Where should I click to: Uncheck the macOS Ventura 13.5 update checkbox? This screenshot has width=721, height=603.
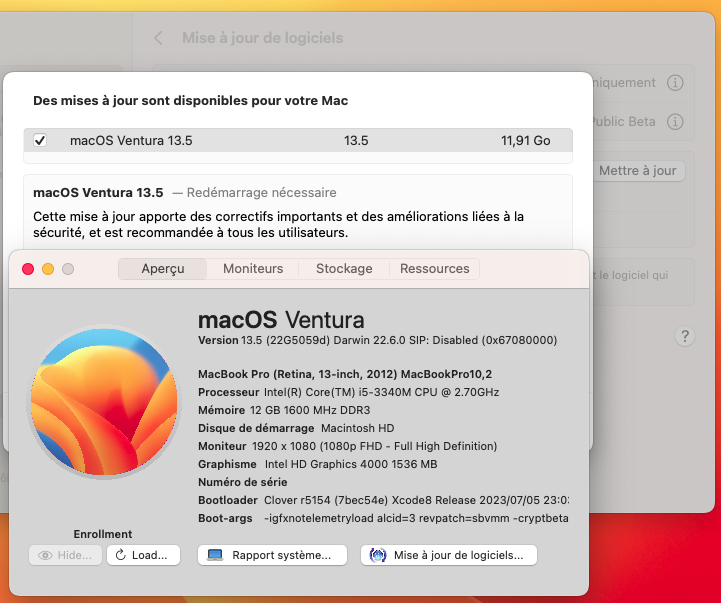click(x=40, y=140)
